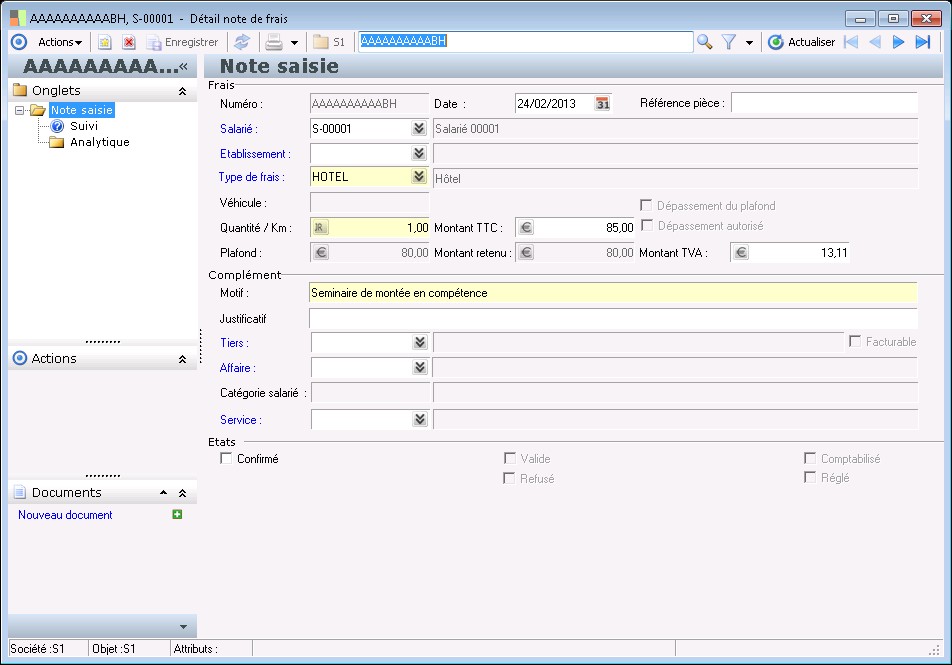Enable the Valide checkbox

coord(510,459)
